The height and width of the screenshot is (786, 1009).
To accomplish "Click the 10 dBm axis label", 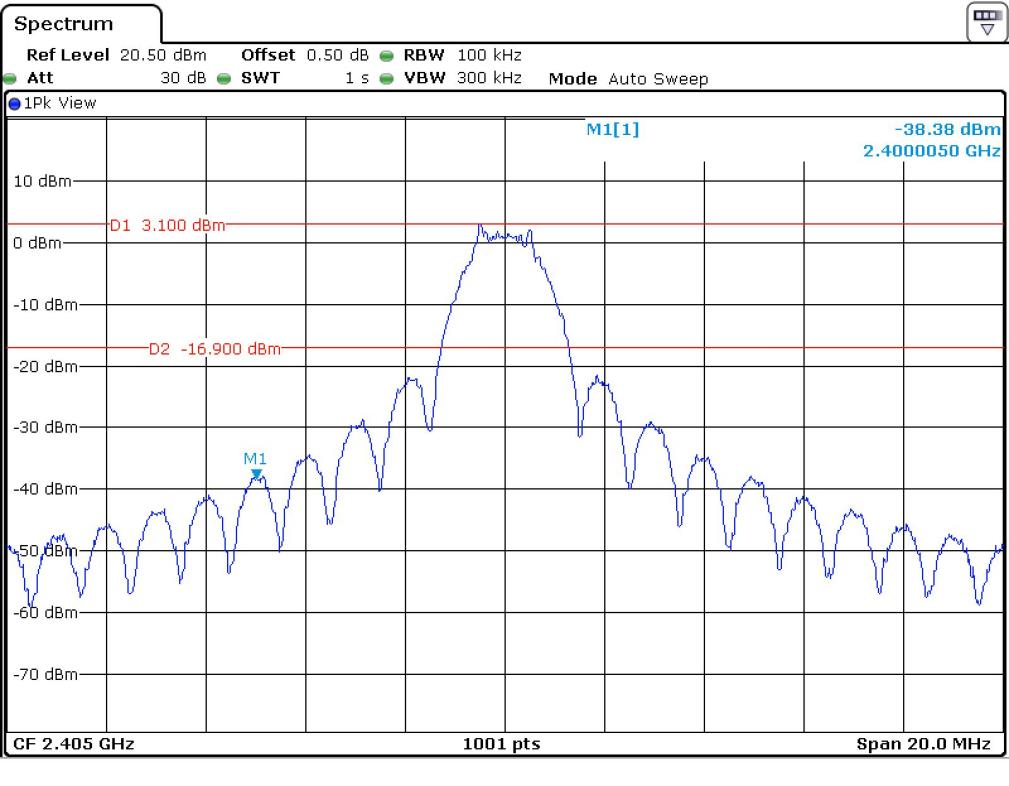I will click(42, 181).
